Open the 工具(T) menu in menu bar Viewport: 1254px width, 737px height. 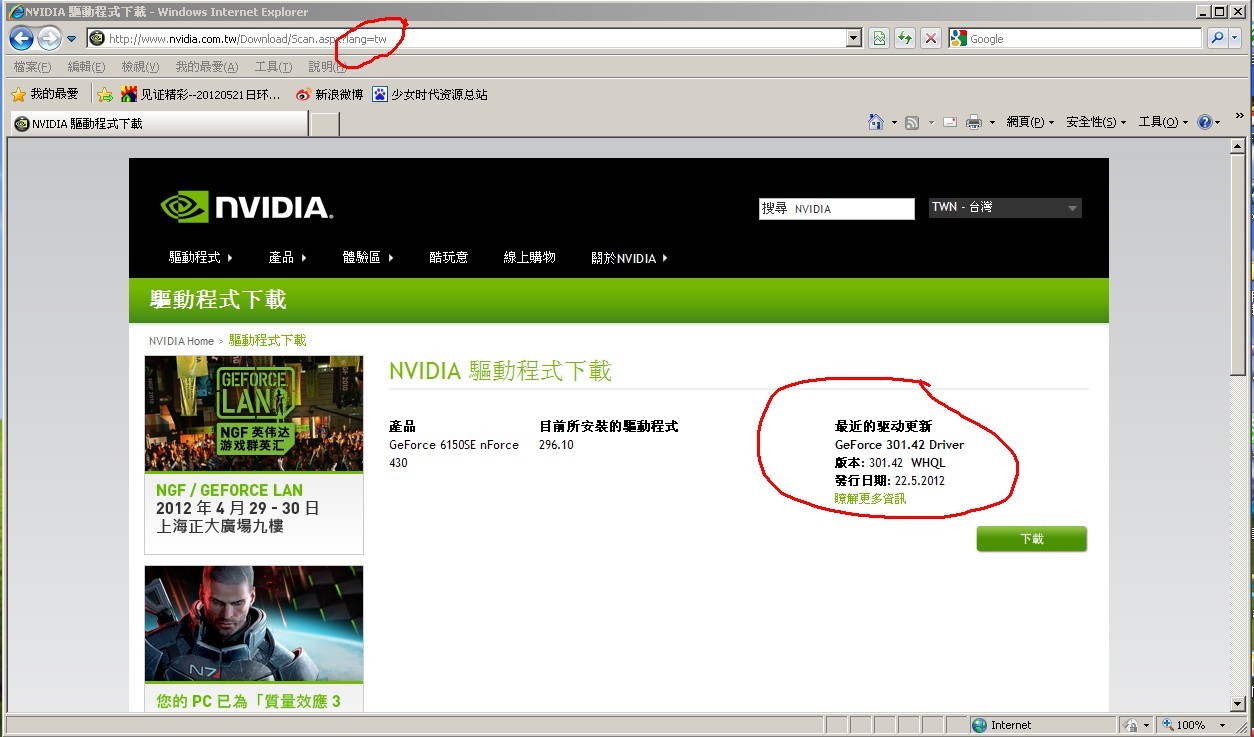point(273,67)
